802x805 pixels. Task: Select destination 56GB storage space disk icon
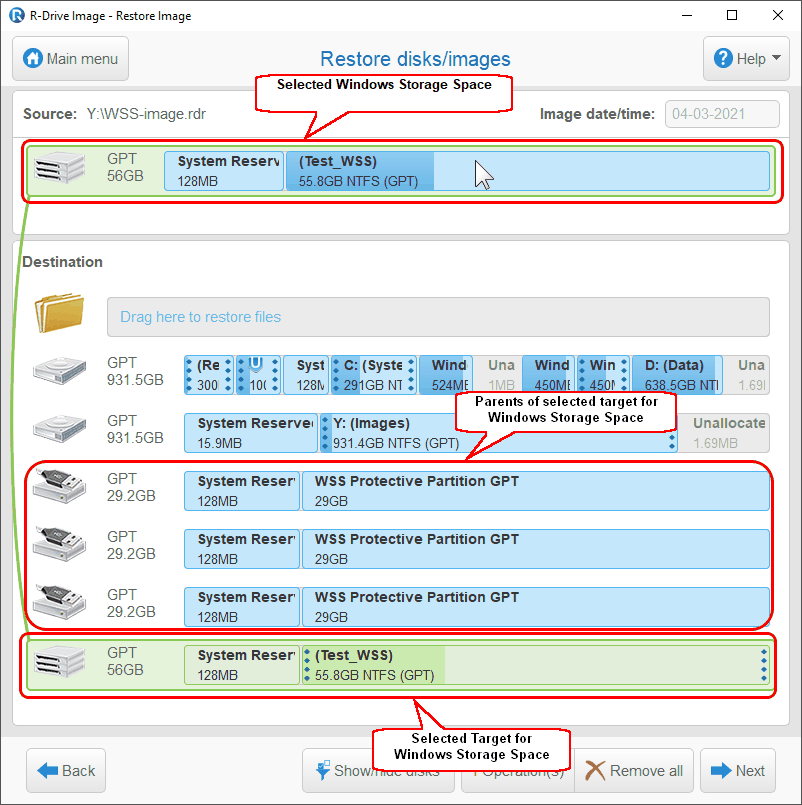pos(59,662)
